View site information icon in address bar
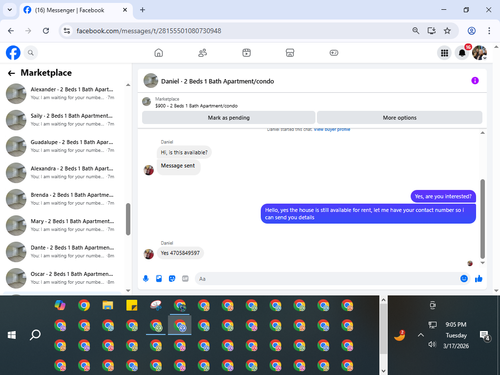 pos(67,31)
